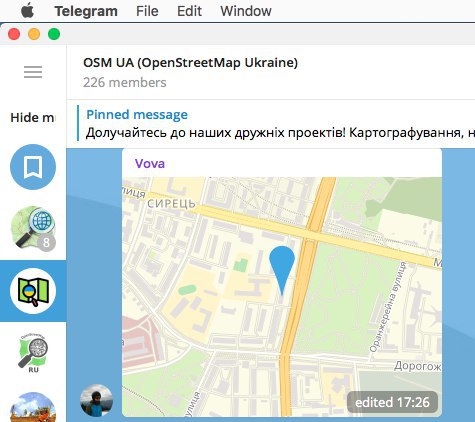This screenshot has width=475, height=422.
Task: Click the 226 members label
Action: click(x=125, y=82)
